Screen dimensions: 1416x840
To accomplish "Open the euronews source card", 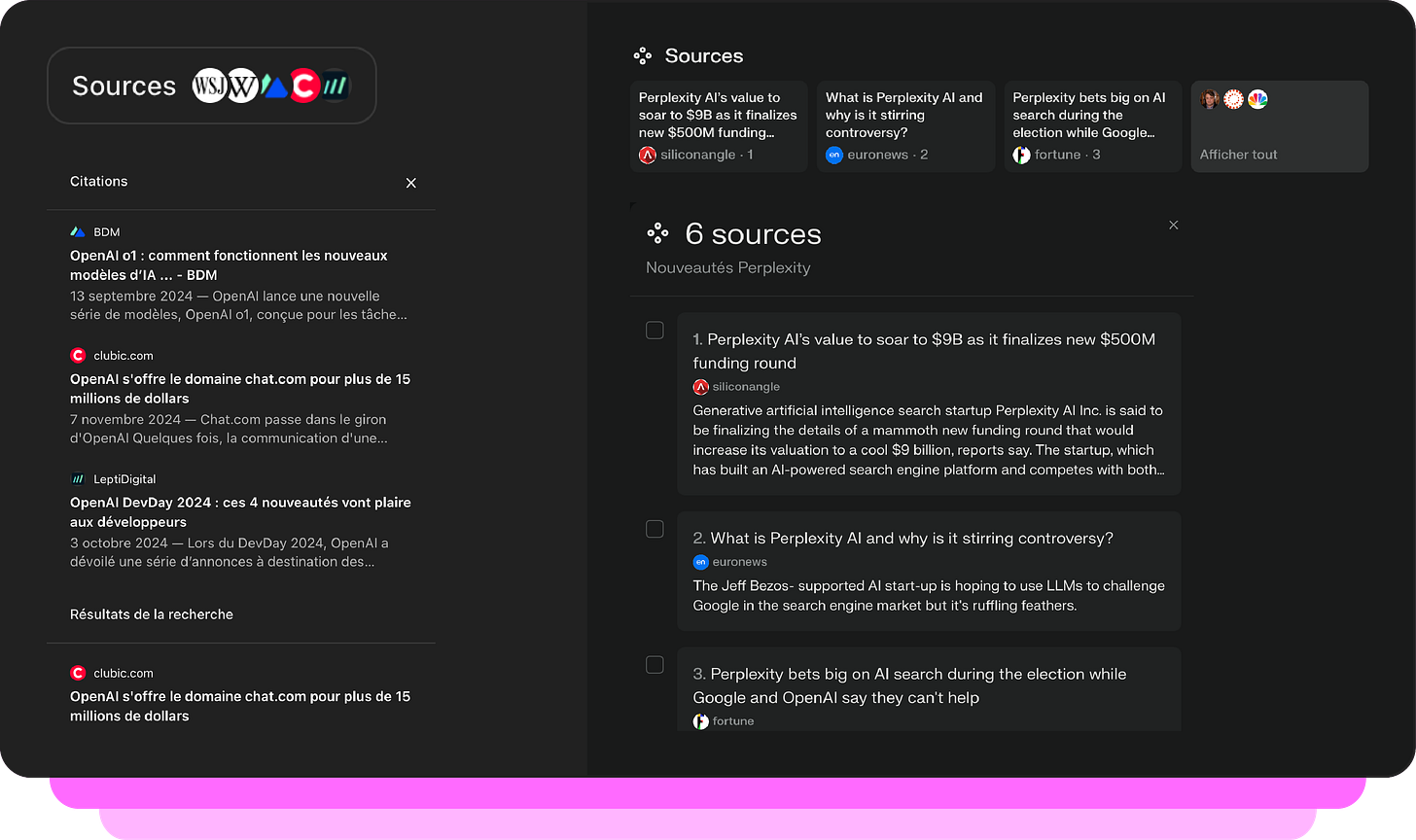I will click(x=905, y=126).
